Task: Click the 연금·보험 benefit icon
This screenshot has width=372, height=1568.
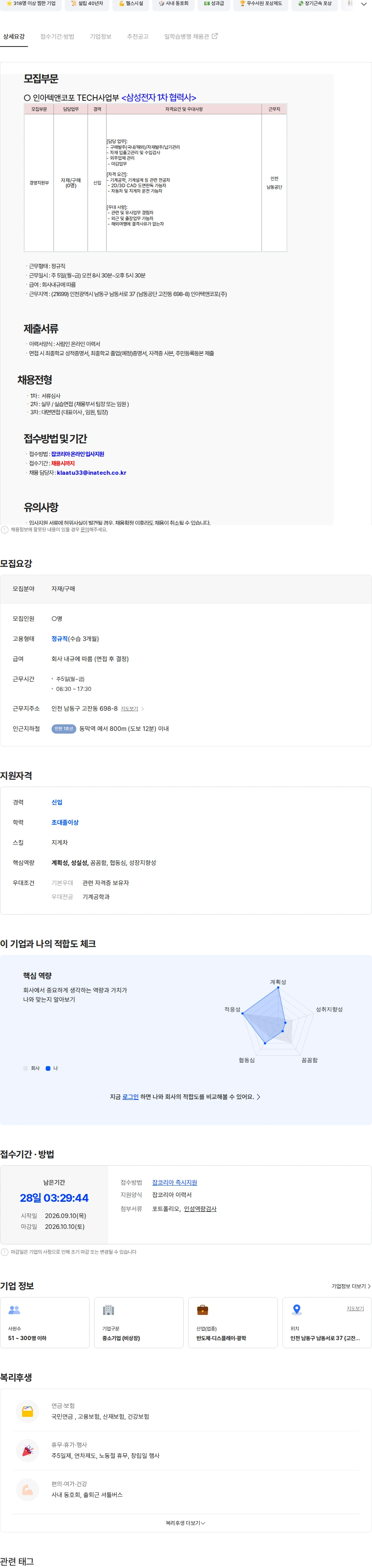Action: click(x=28, y=1411)
